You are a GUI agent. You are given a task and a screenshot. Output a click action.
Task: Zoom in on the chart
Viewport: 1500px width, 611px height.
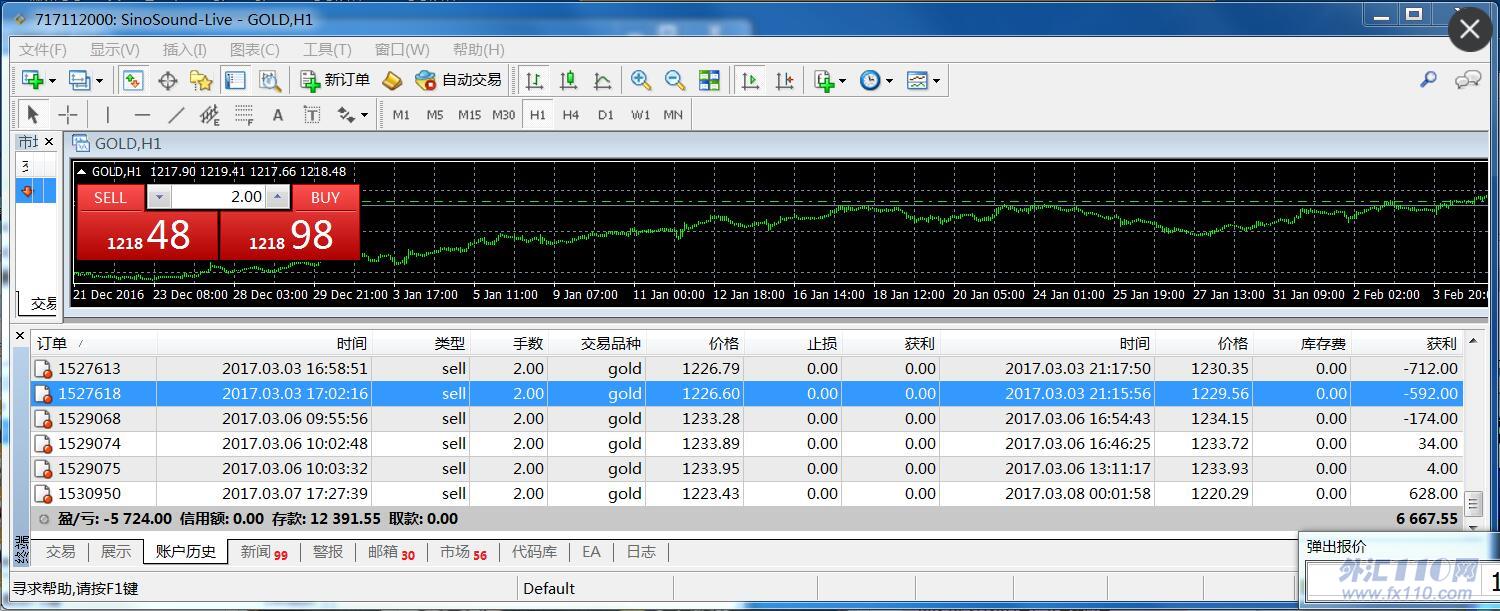pyautogui.click(x=641, y=80)
